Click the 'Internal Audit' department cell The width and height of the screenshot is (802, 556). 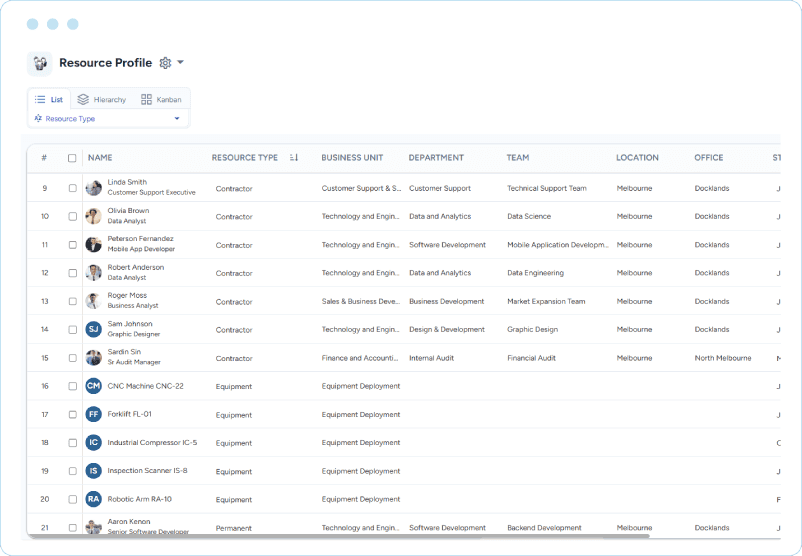click(x=431, y=358)
